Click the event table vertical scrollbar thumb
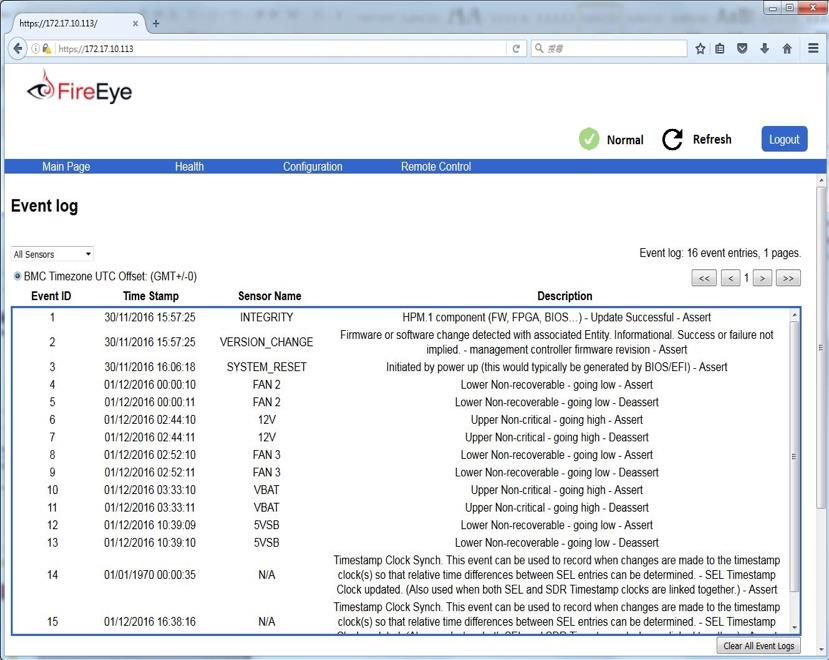The width and height of the screenshot is (829, 660). tap(794, 456)
